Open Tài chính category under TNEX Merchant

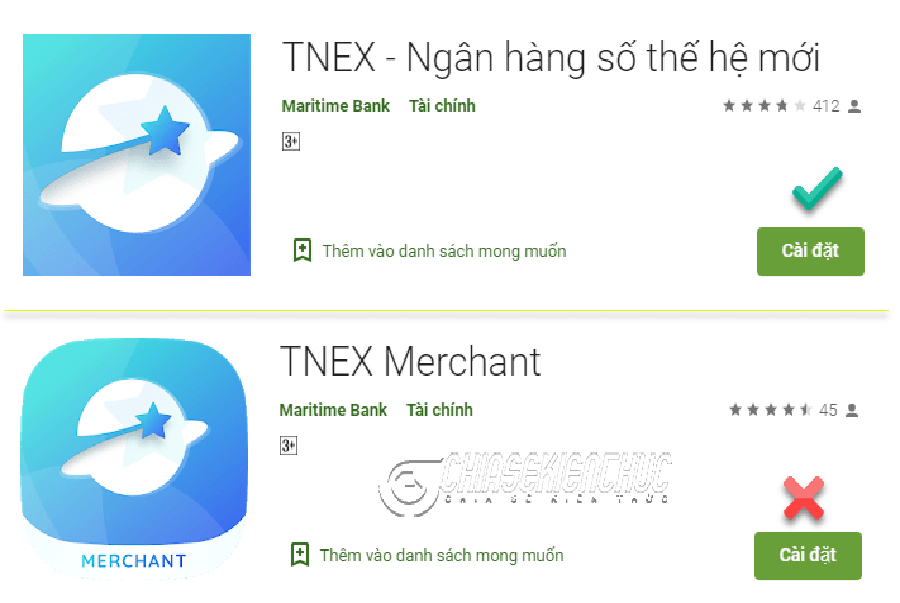pyautogui.click(x=440, y=410)
